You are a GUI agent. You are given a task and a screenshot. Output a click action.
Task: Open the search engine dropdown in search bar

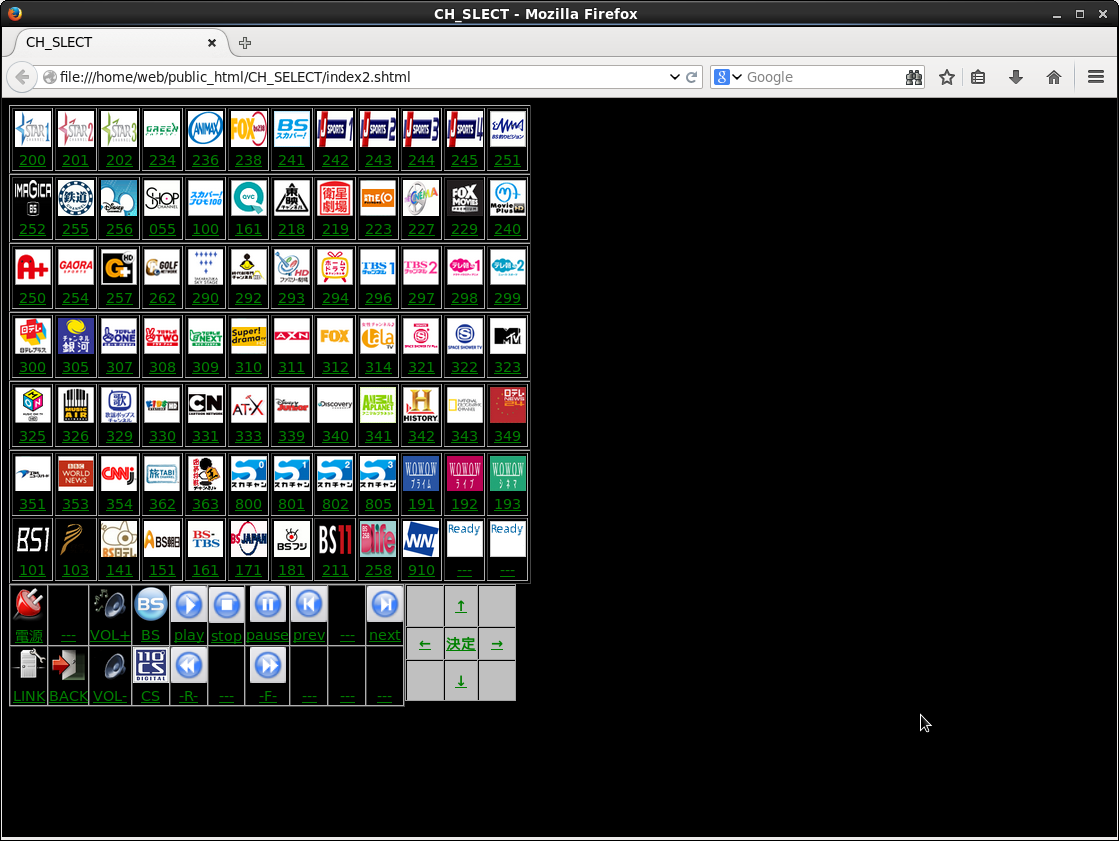click(x=729, y=77)
